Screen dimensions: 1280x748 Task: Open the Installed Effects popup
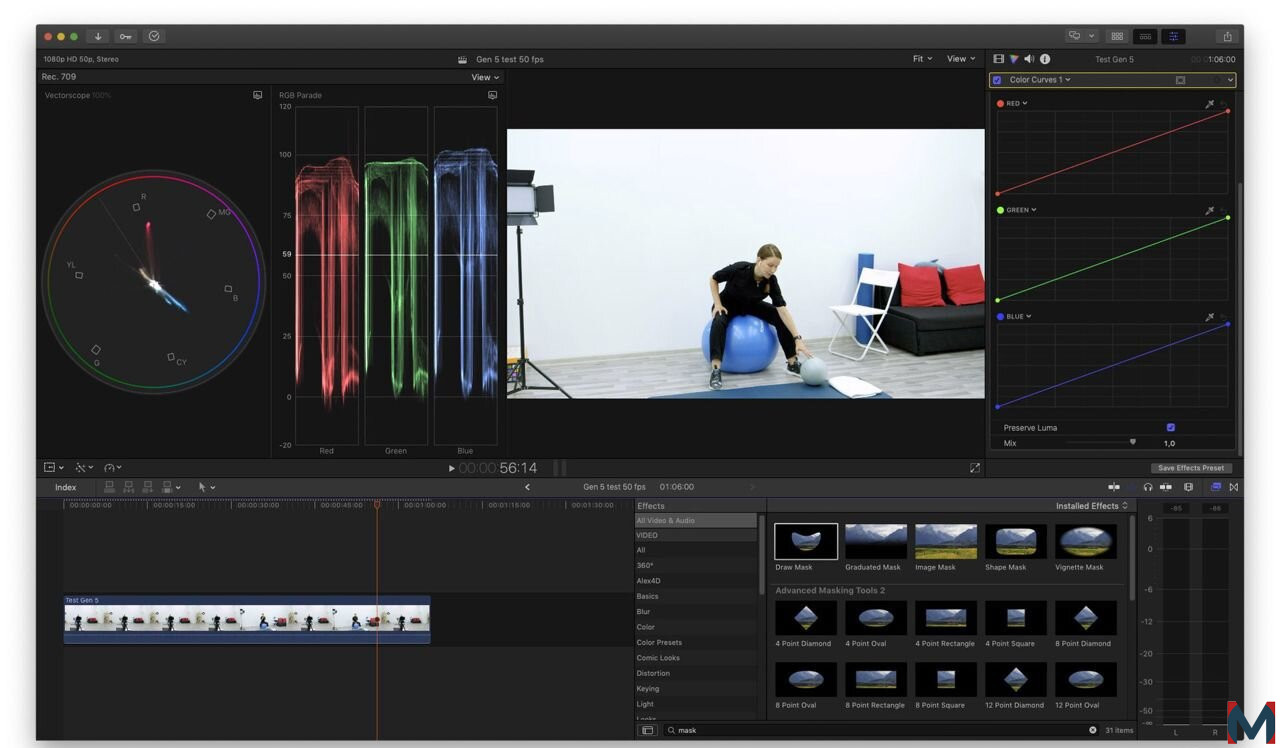tap(1091, 506)
